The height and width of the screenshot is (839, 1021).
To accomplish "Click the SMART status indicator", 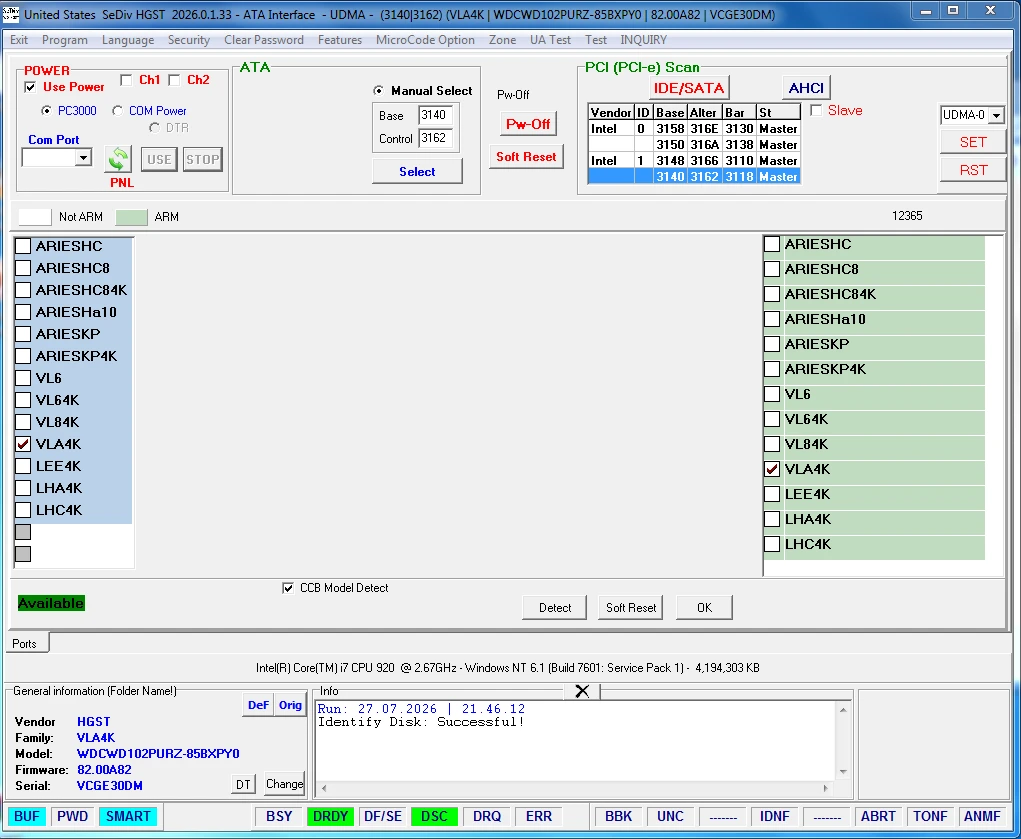I will coord(128,816).
